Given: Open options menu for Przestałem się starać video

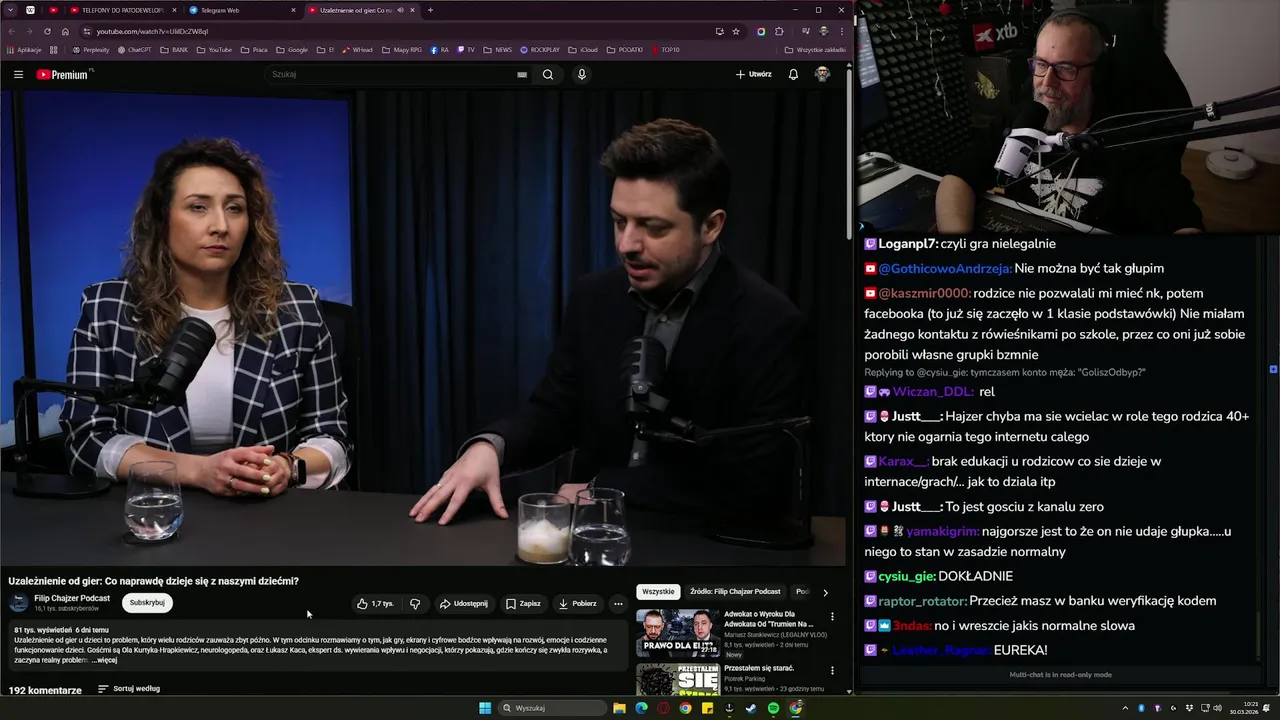Looking at the screenshot, I should pos(832,670).
